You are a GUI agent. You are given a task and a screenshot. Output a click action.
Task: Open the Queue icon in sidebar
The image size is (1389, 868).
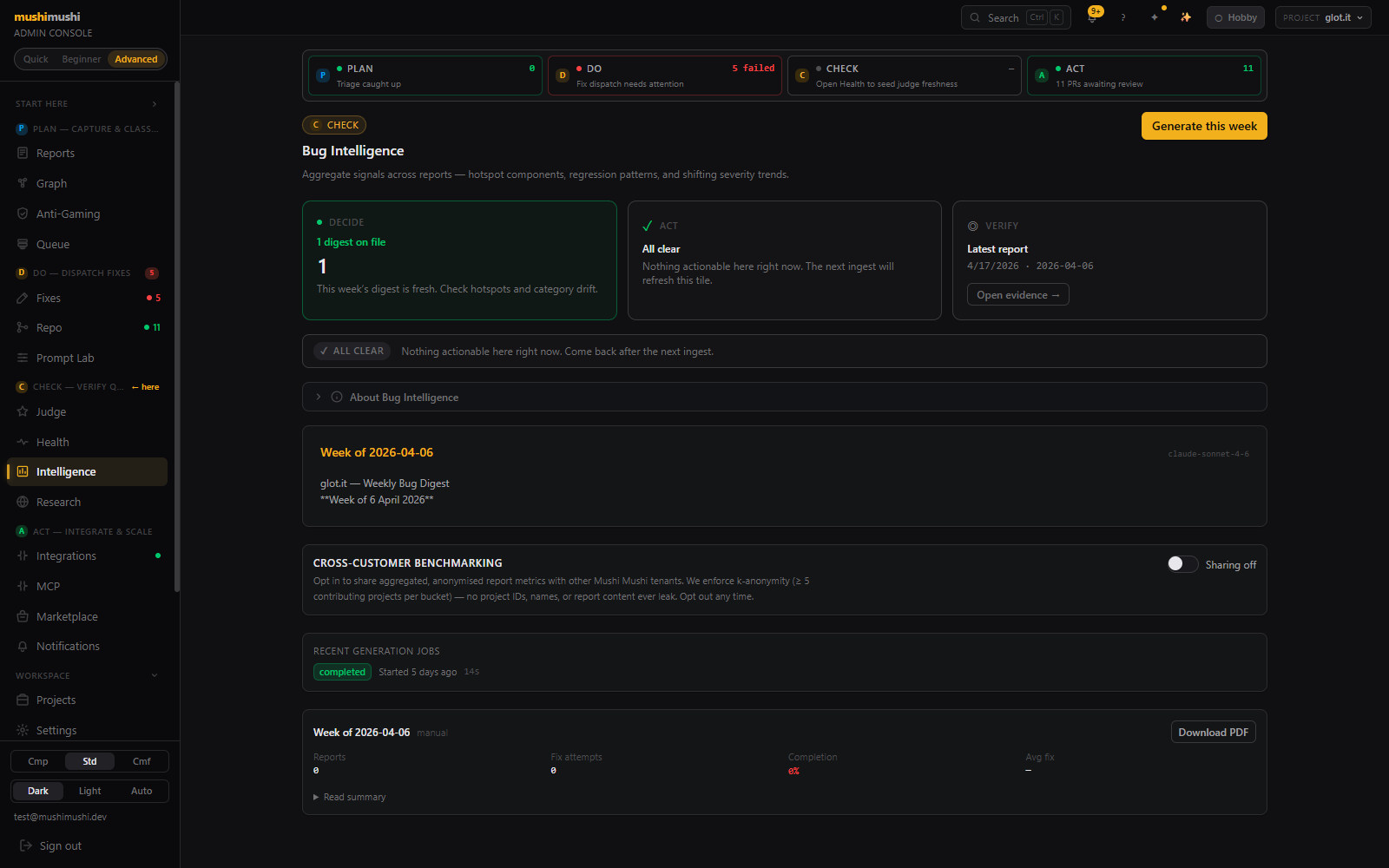point(23,244)
